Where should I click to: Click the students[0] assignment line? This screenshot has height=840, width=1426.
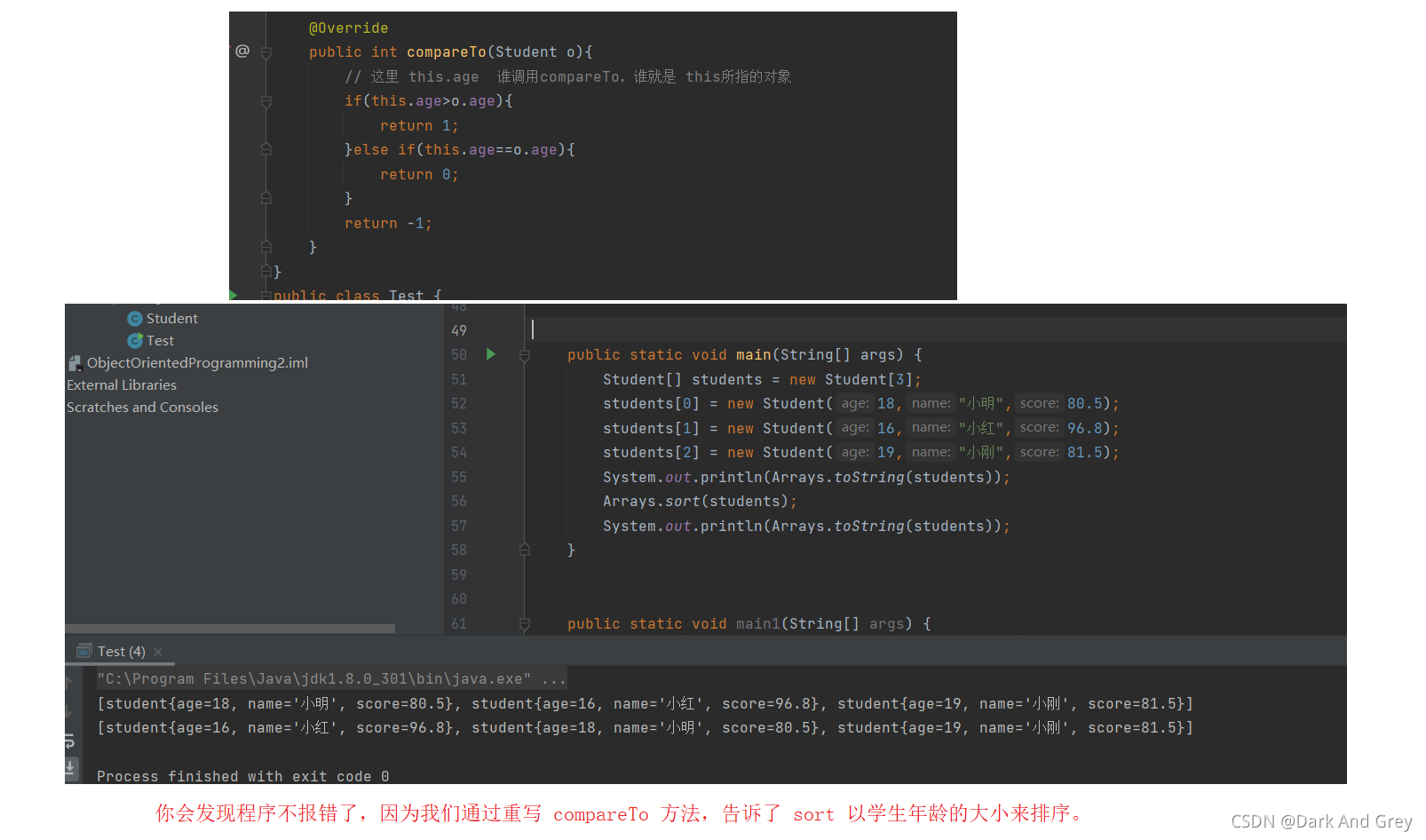pyautogui.click(x=860, y=404)
